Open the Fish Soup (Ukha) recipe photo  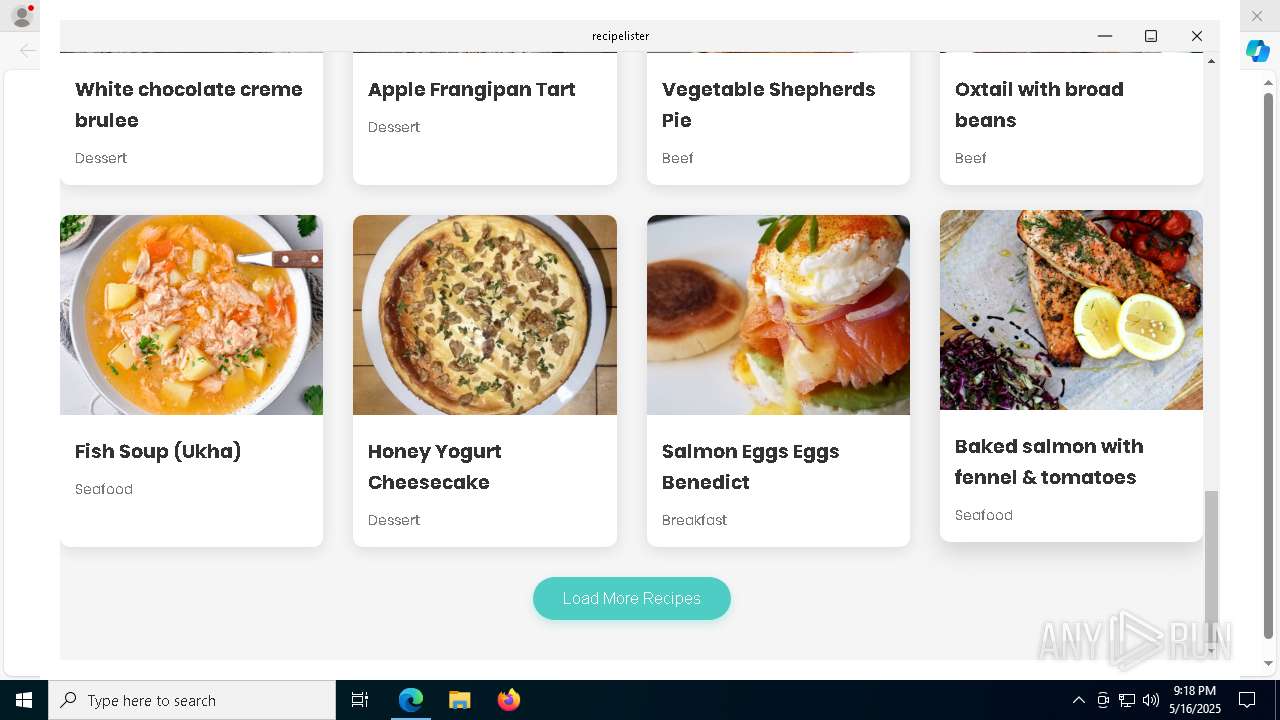[x=191, y=315]
